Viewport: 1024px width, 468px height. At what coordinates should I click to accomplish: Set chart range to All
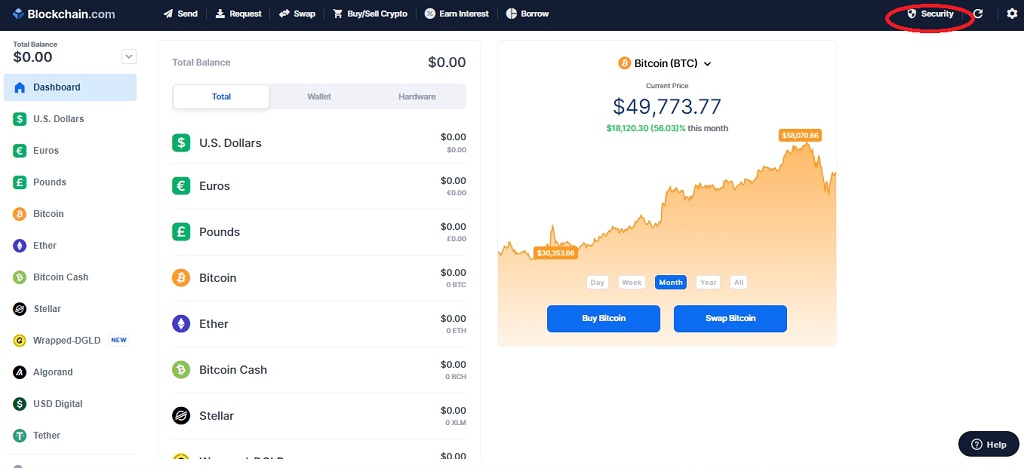coord(739,283)
